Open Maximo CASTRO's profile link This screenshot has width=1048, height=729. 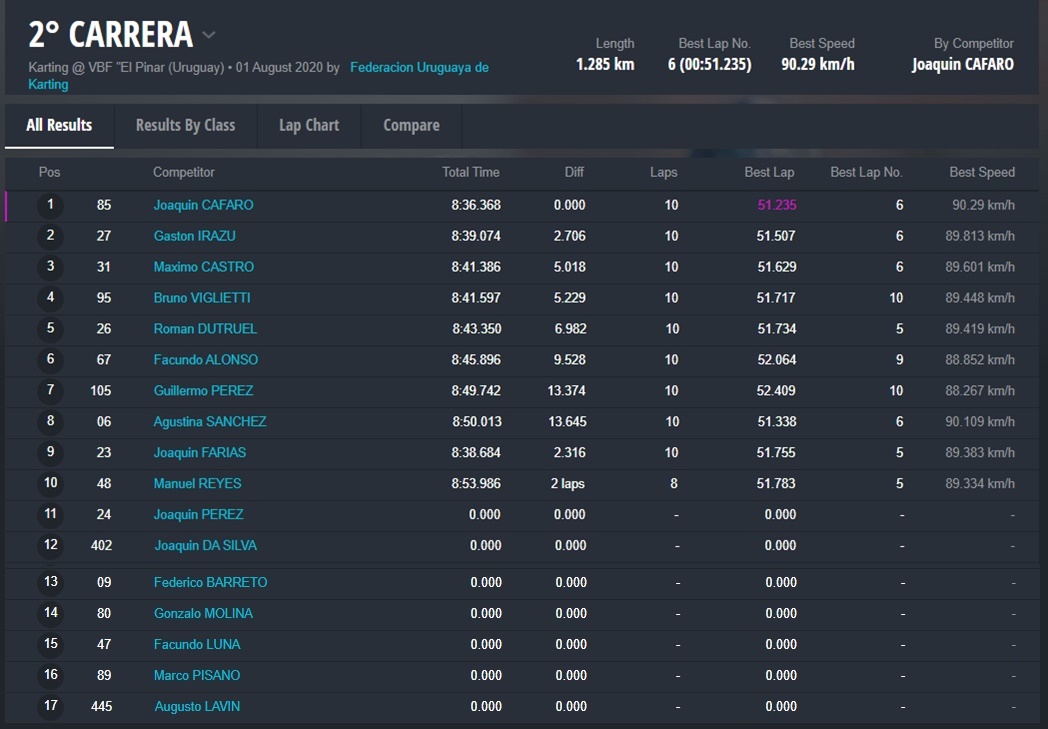click(203, 267)
